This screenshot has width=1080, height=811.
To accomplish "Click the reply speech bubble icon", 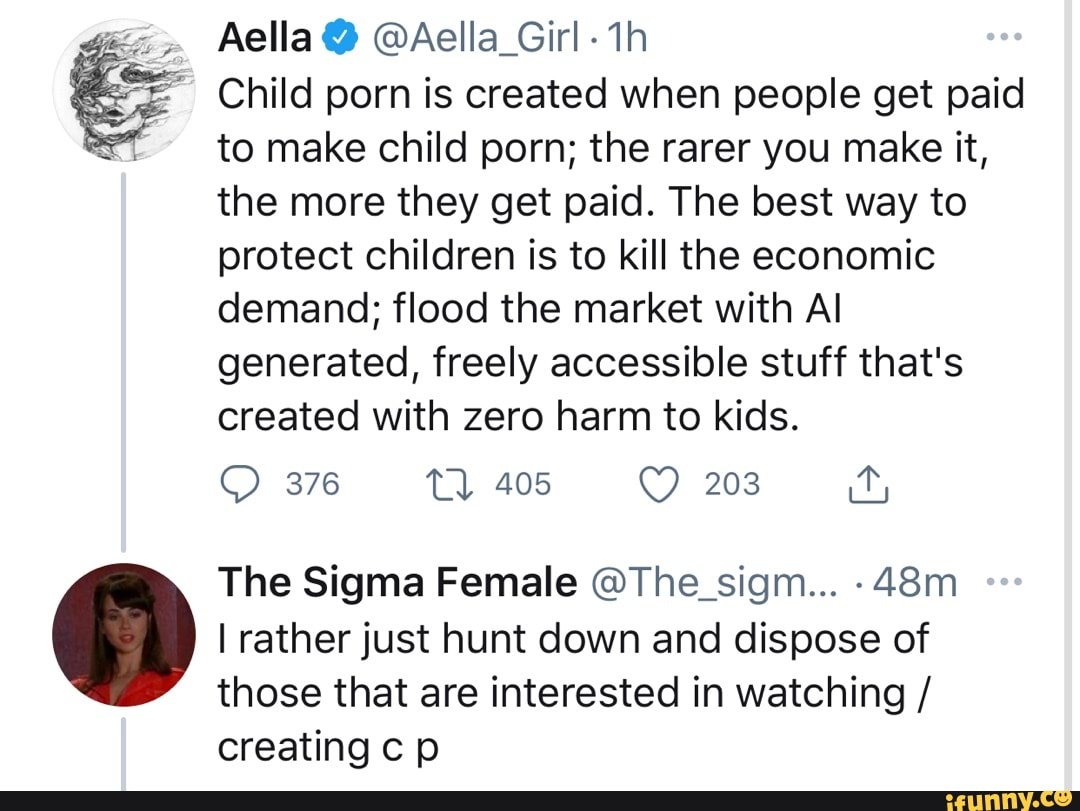I will pyautogui.click(x=238, y=485).
